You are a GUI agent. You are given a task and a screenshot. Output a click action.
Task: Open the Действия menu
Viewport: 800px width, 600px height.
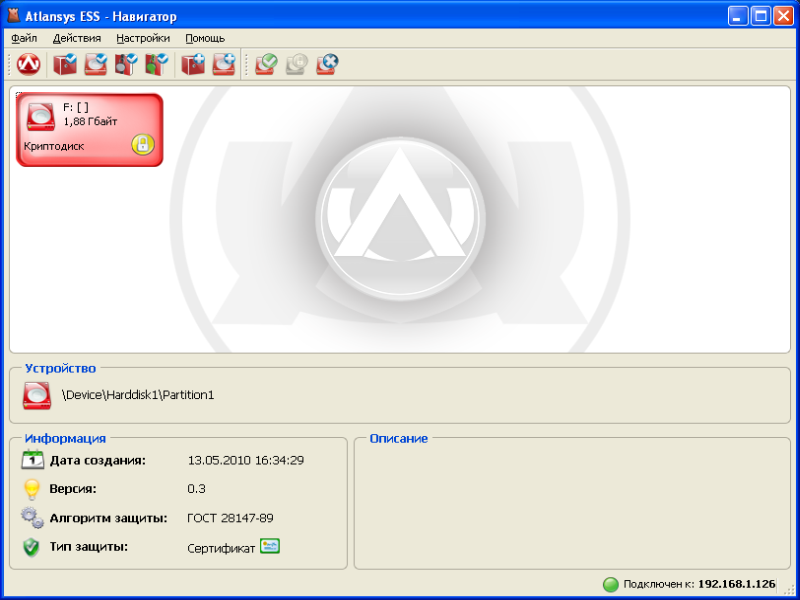[77, 38]
